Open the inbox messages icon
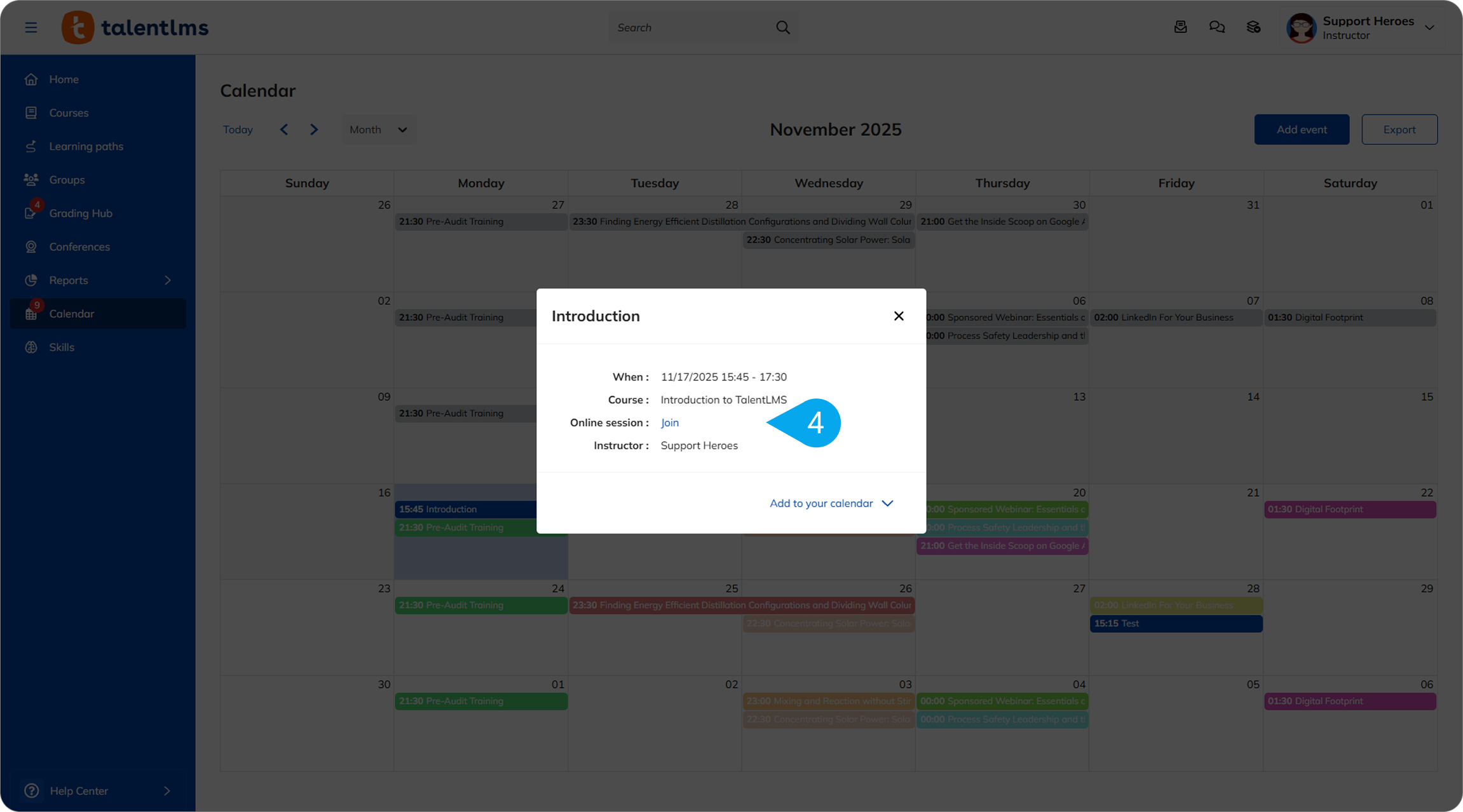The height and width of the screenshot is (812, 1463). (1180, 27)
